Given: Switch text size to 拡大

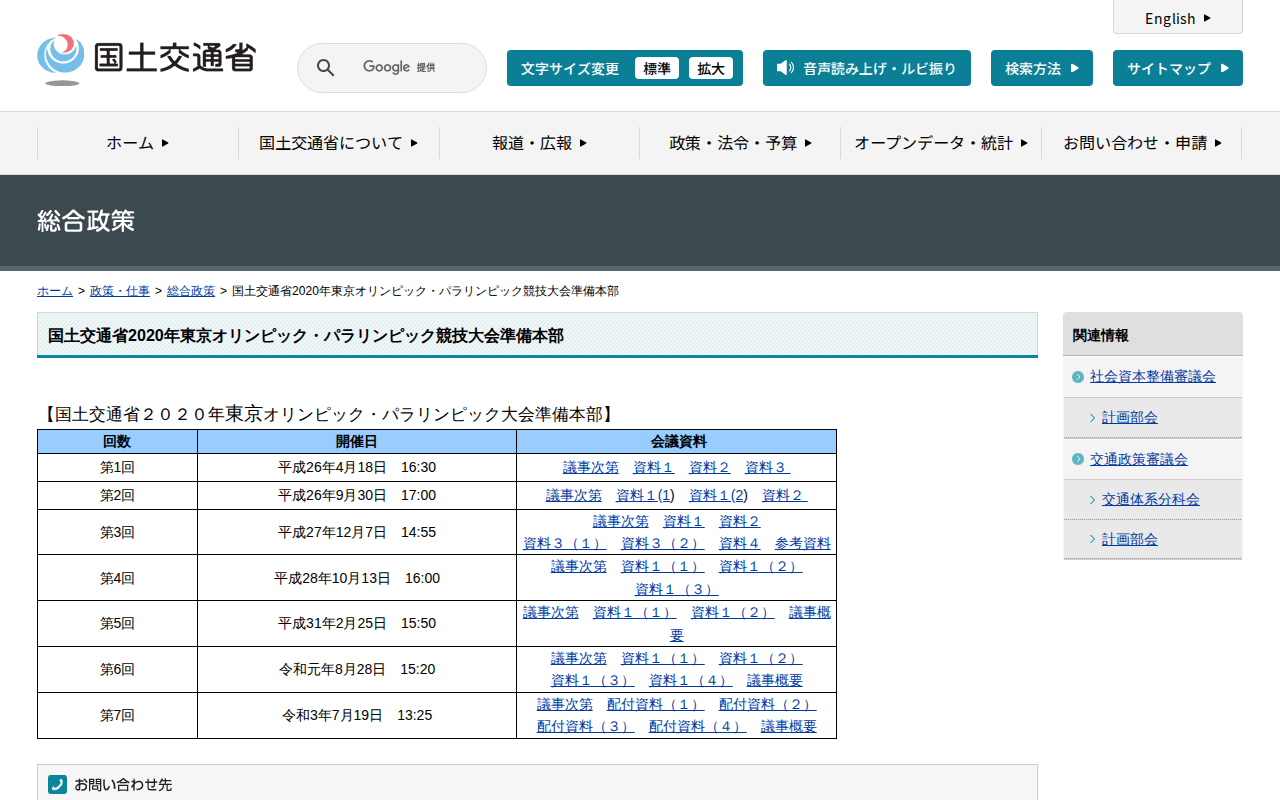Looking at the screenshot, I should point(711,68).
